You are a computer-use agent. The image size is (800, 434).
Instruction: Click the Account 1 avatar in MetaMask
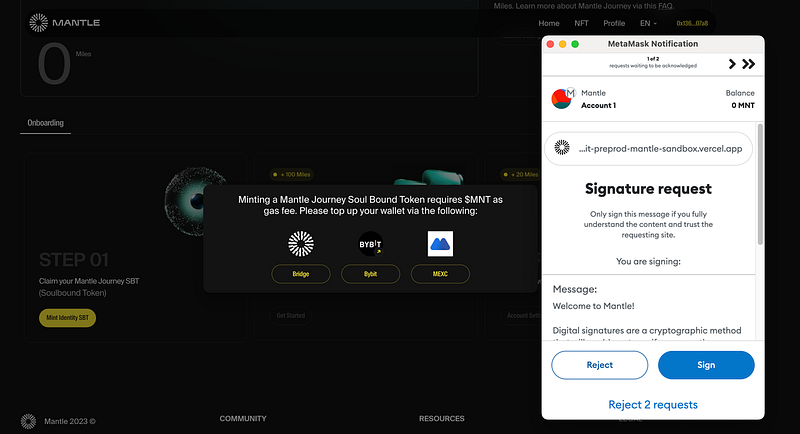561,99
